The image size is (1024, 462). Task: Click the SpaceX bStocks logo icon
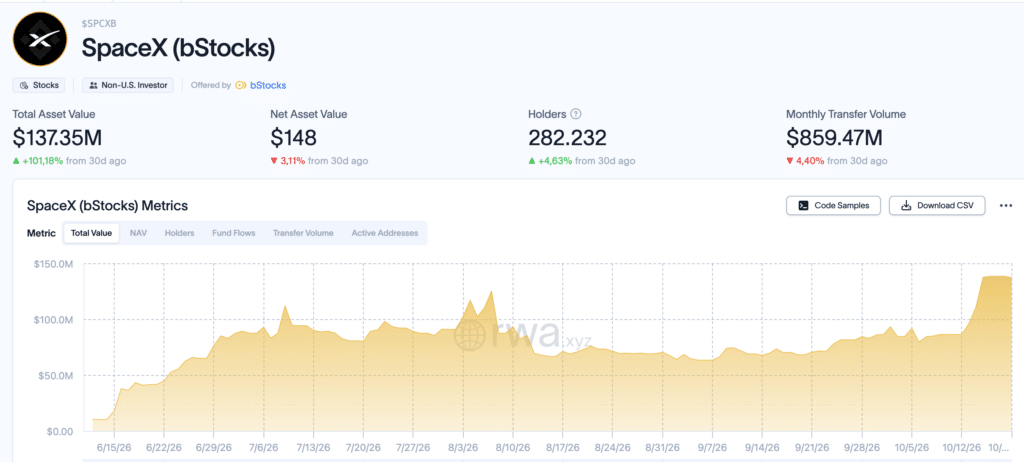(x=40, y=39)
